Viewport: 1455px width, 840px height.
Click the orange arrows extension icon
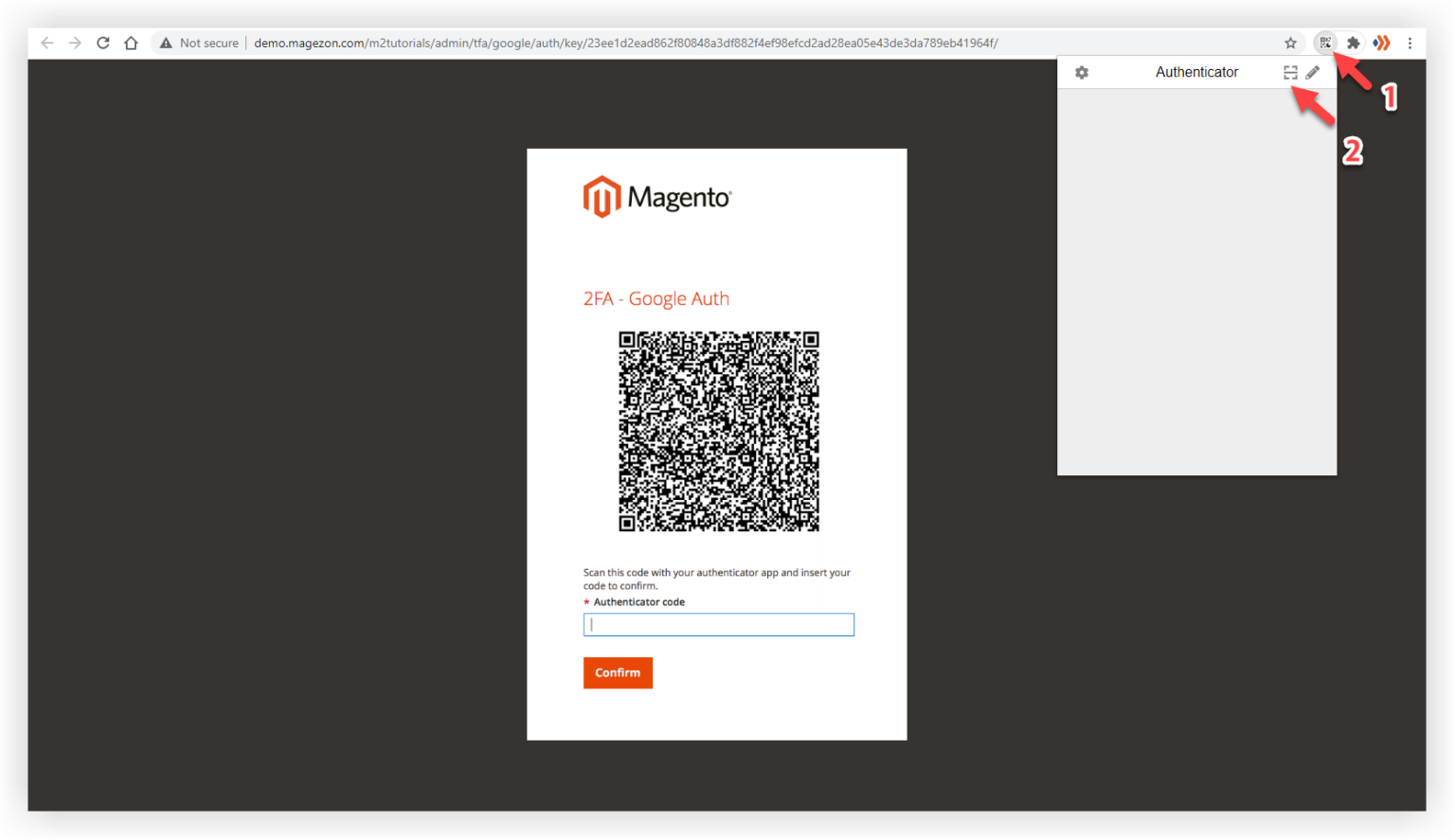[1380, 43]
